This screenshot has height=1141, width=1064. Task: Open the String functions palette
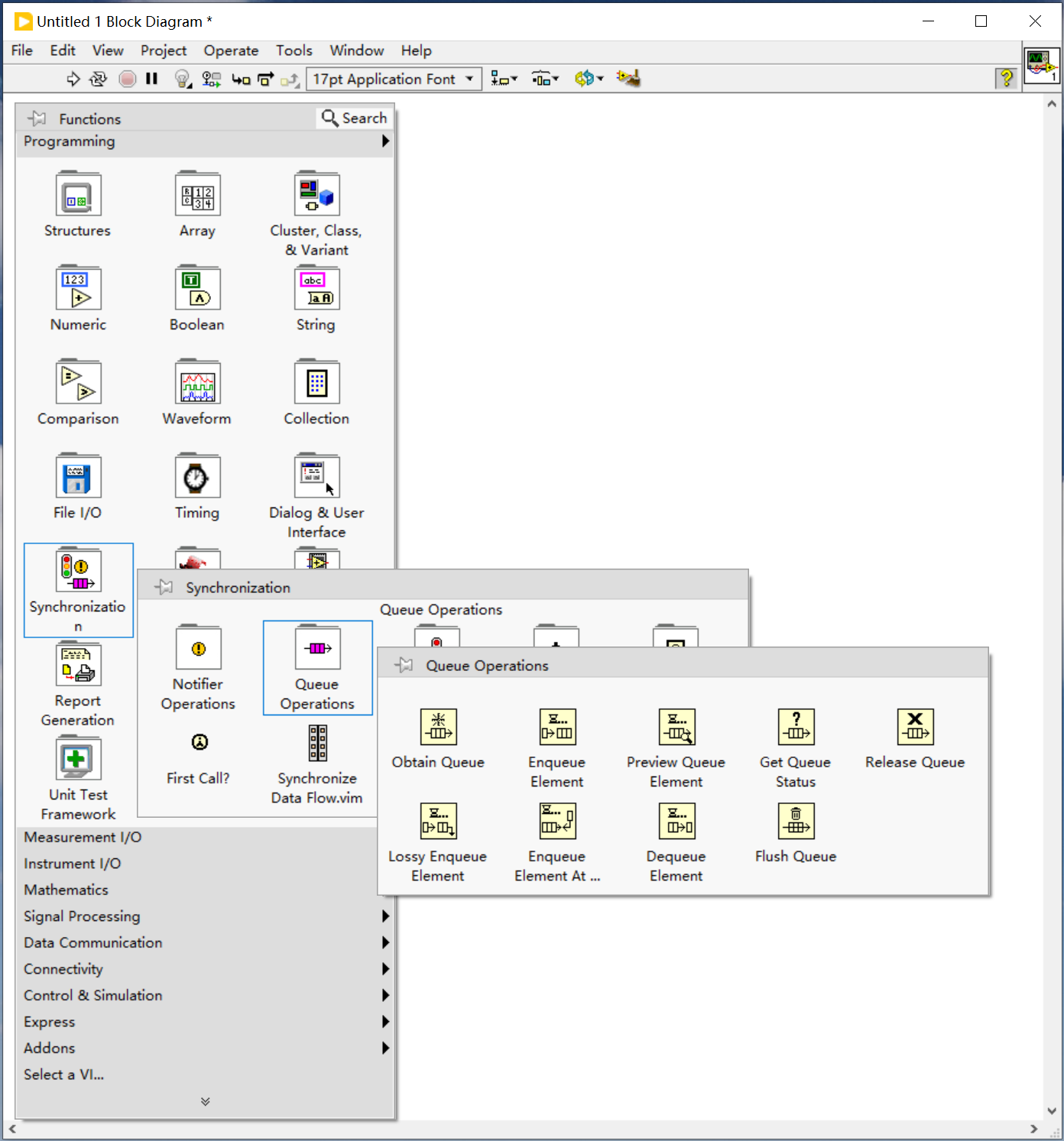click(x=316, y=298)
